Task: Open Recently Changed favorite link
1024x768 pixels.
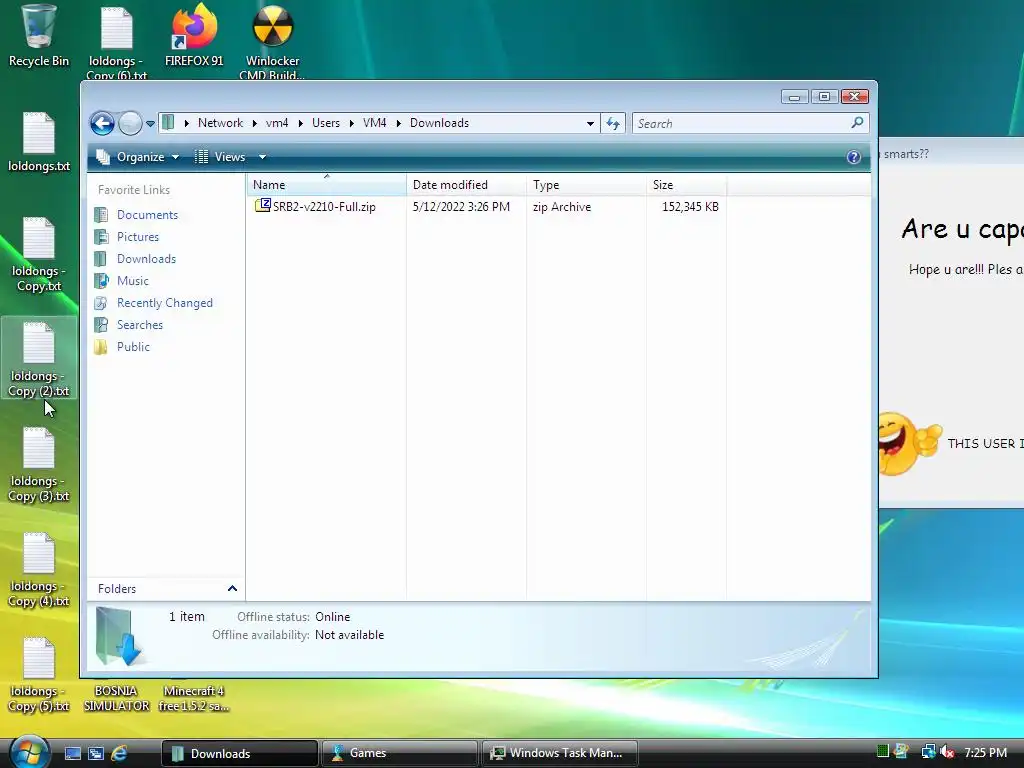Action: click(x=165, y=303)
